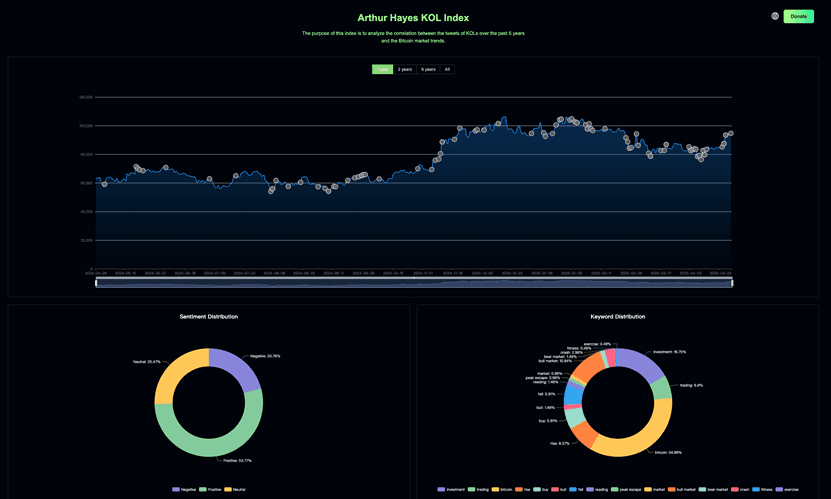This screenshot has width=831, height=499.
Task: Toggle Neutral legend in Sentiment Distribution
Action: 235,489
